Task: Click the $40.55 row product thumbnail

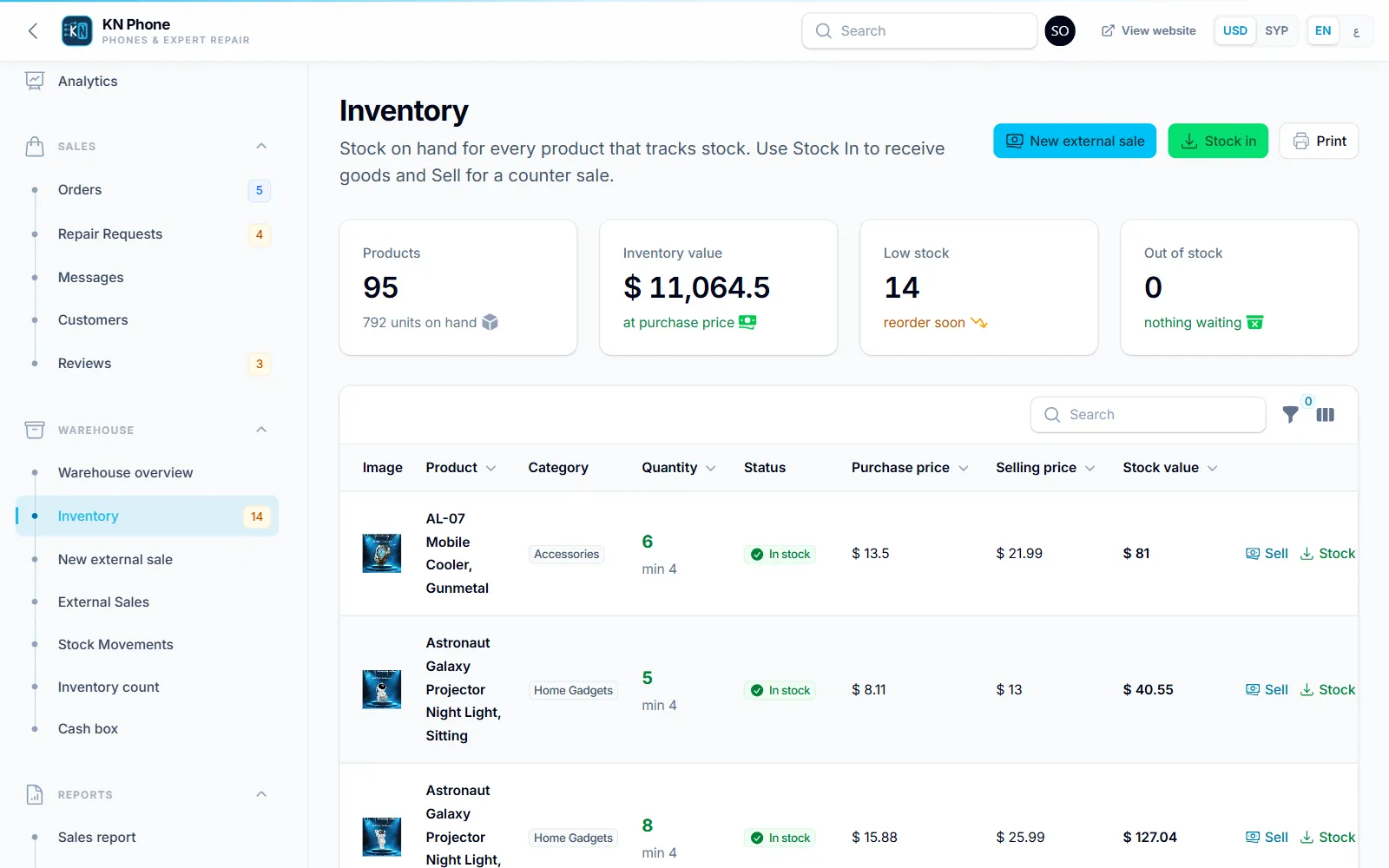Action: tap(382, 690)
